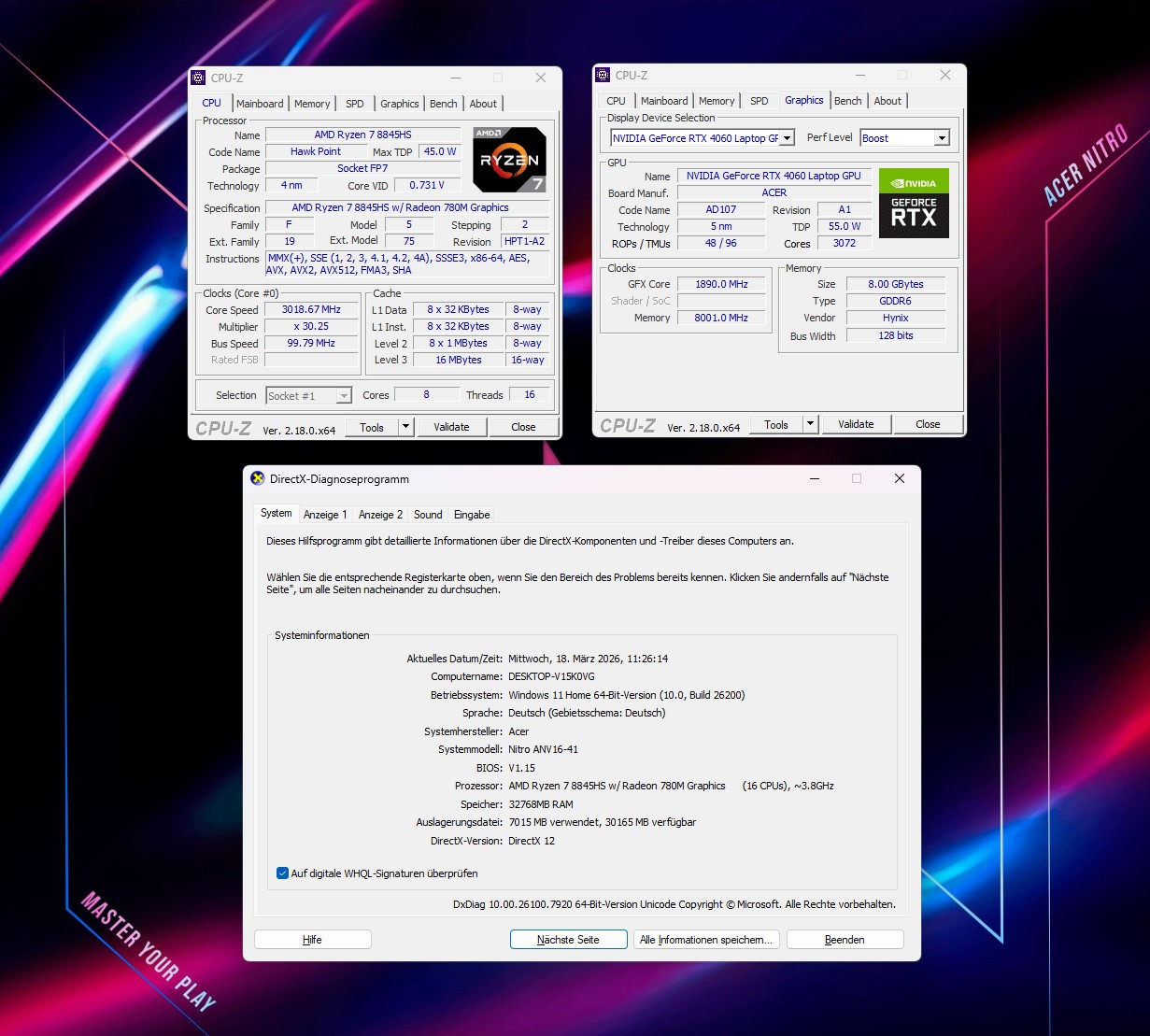1150x1036 pixels.
Task: Open Tools dropdown arrow in Graphics window
Action: click(810, 424)
